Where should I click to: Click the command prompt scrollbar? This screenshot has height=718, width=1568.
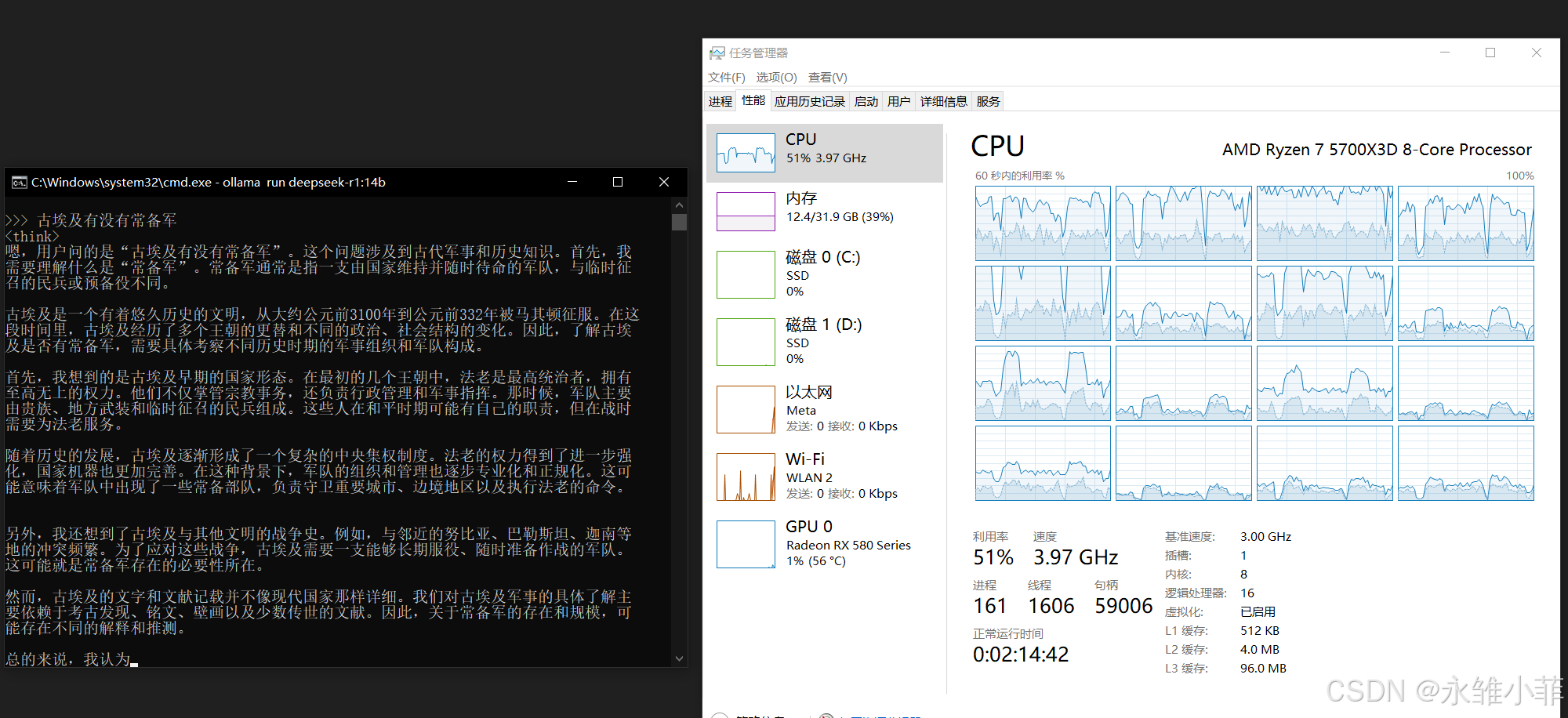pyautogui.click(x=679, y=431)
